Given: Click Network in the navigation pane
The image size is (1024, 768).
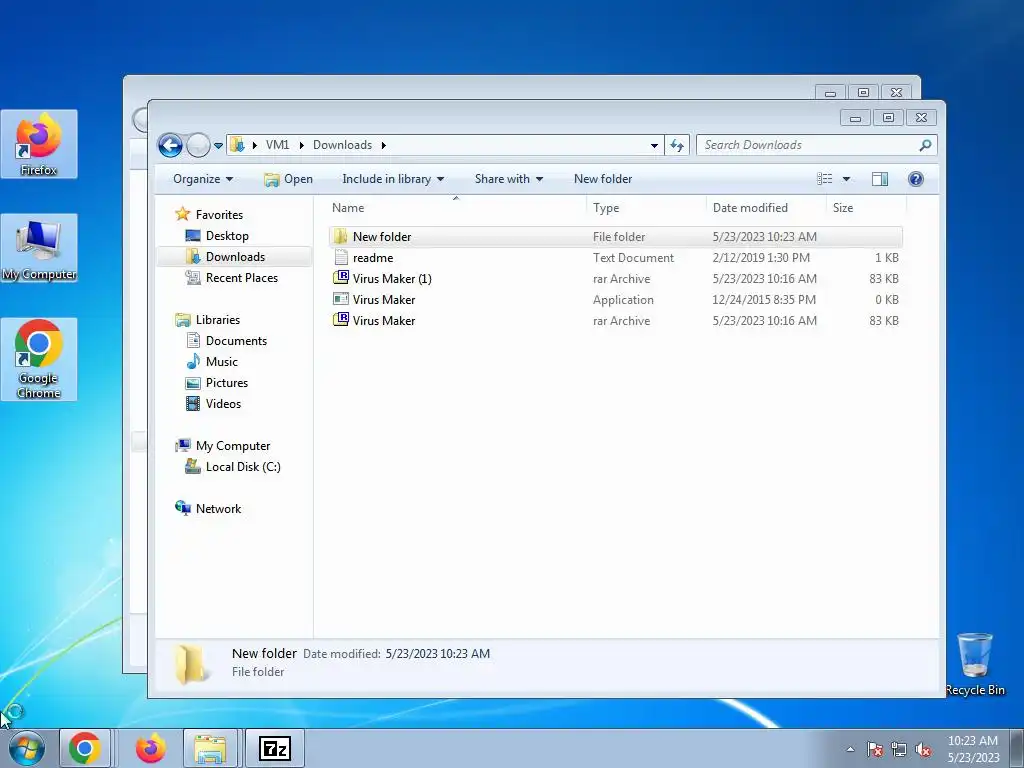Looking at the screenshot, I should 218,509.
